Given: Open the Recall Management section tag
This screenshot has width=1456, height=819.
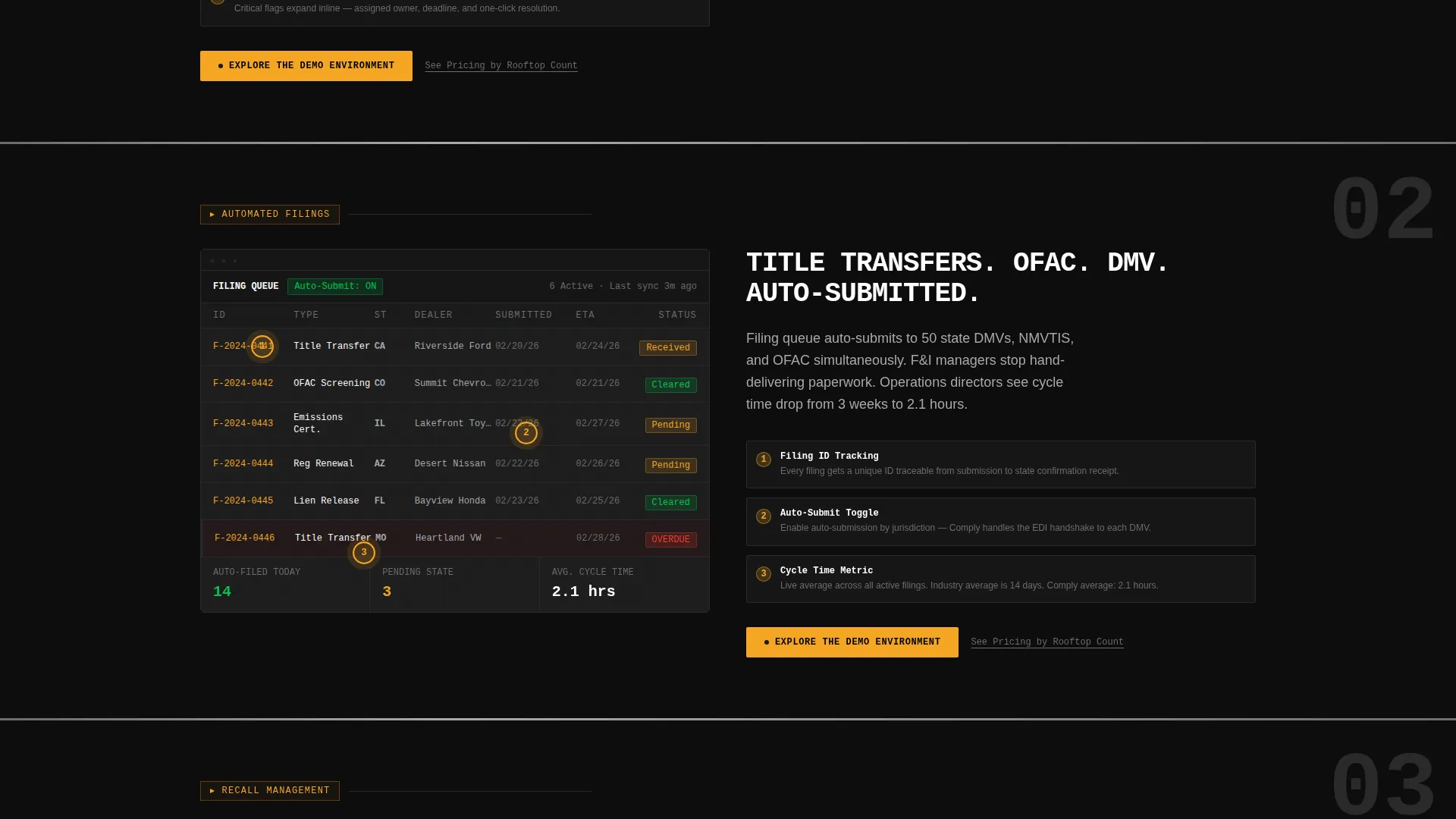Looking at the screenshot, I should click(x=270, y=791).
